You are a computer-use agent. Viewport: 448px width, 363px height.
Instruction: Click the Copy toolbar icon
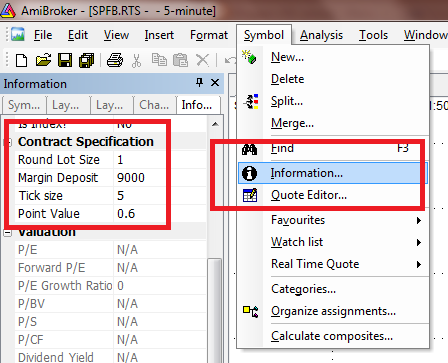159,60
